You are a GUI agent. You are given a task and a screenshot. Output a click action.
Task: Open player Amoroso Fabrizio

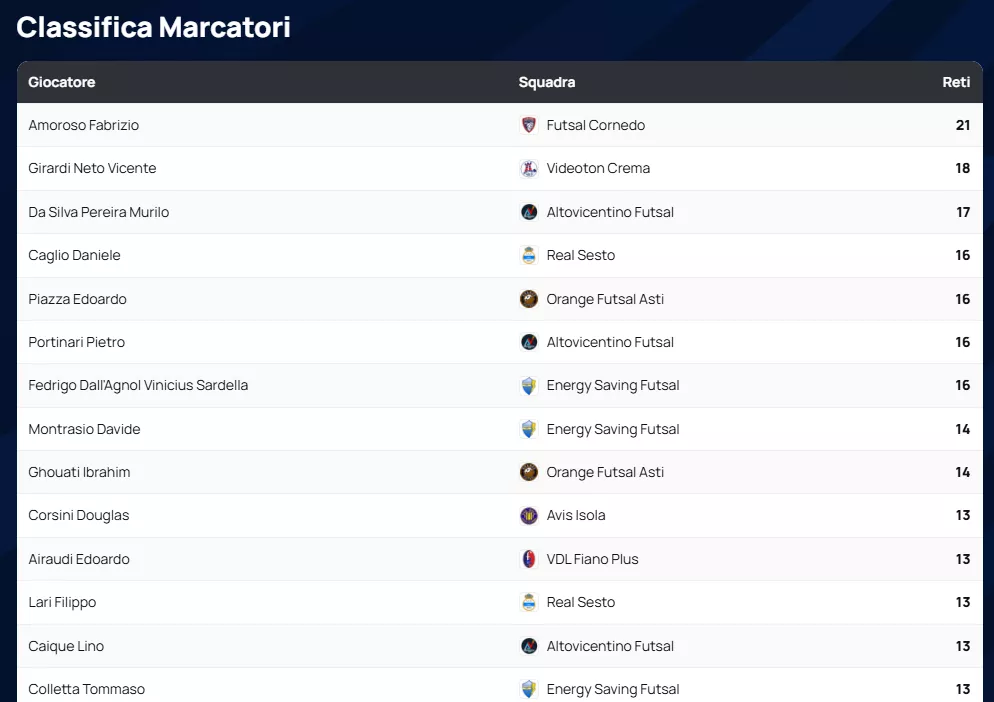(84, 125)
